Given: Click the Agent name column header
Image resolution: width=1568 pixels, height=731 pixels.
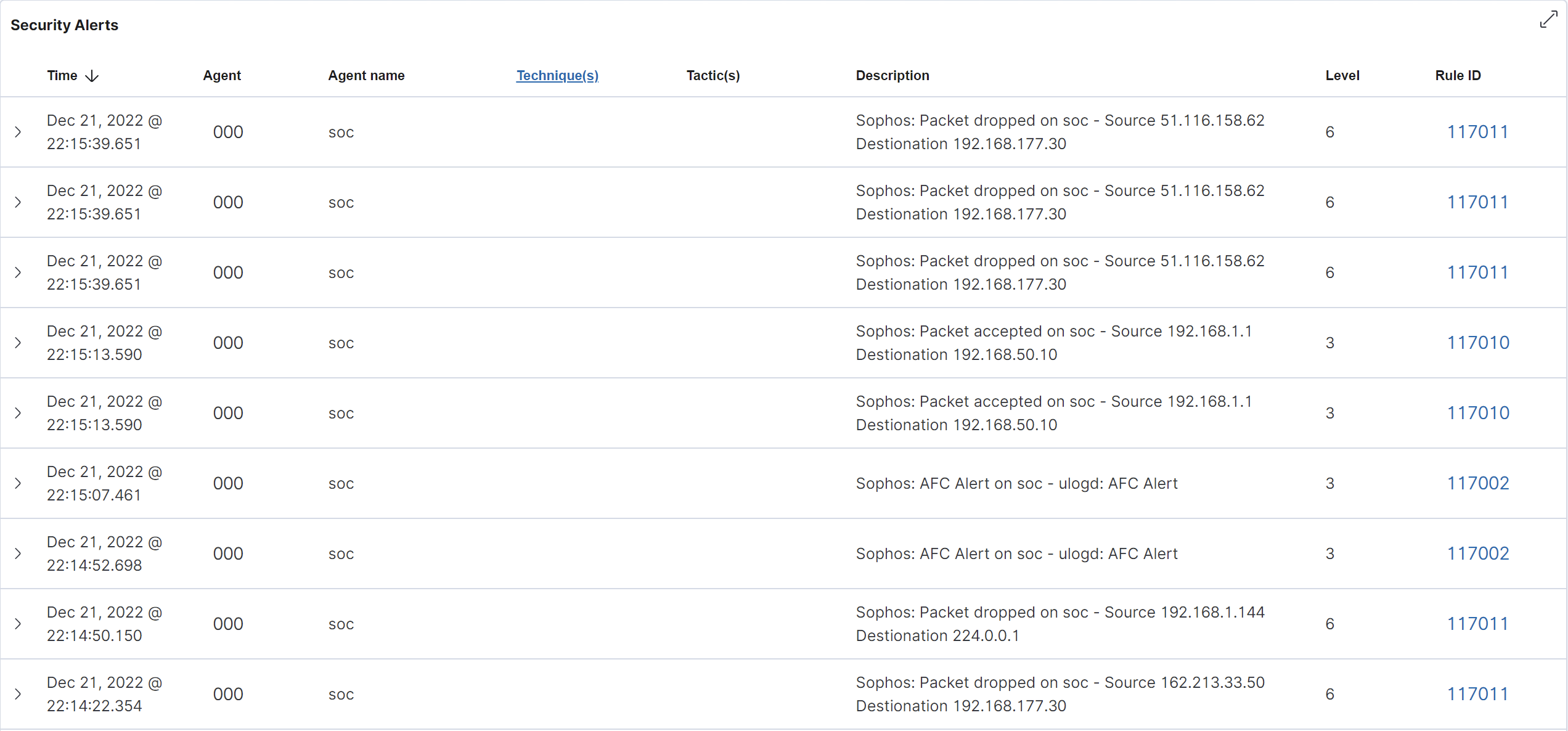Looking at the screenshot, I should point(366,75).
